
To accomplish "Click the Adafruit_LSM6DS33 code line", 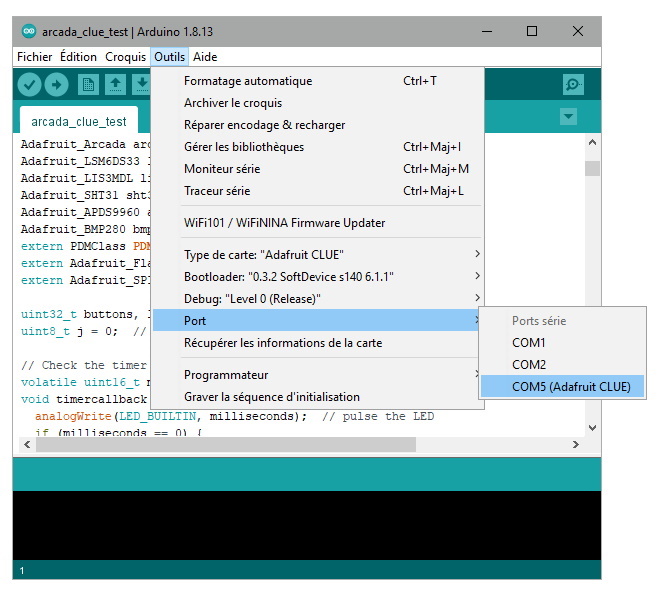I will tap(86, 161).
